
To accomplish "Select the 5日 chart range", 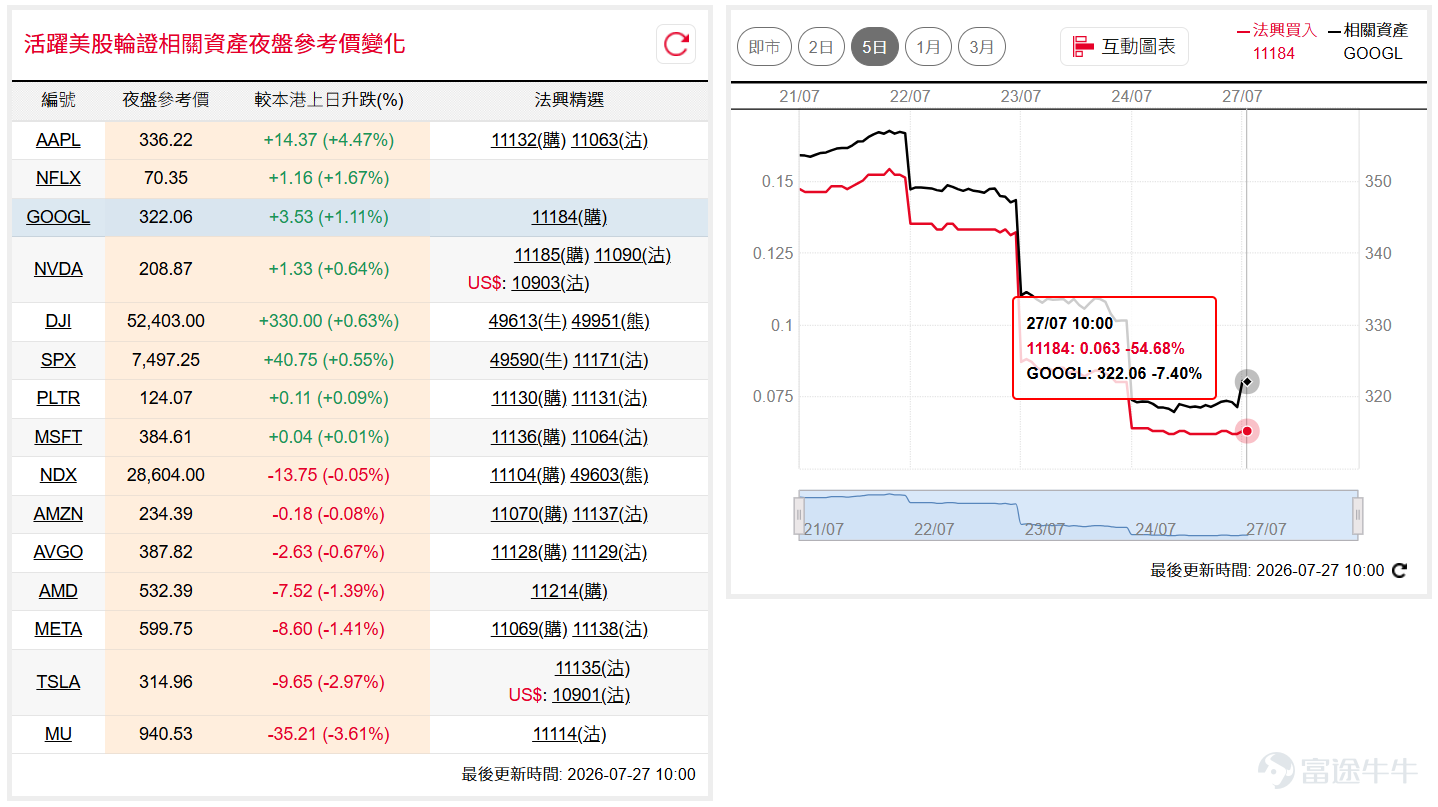I will point(874,47).
